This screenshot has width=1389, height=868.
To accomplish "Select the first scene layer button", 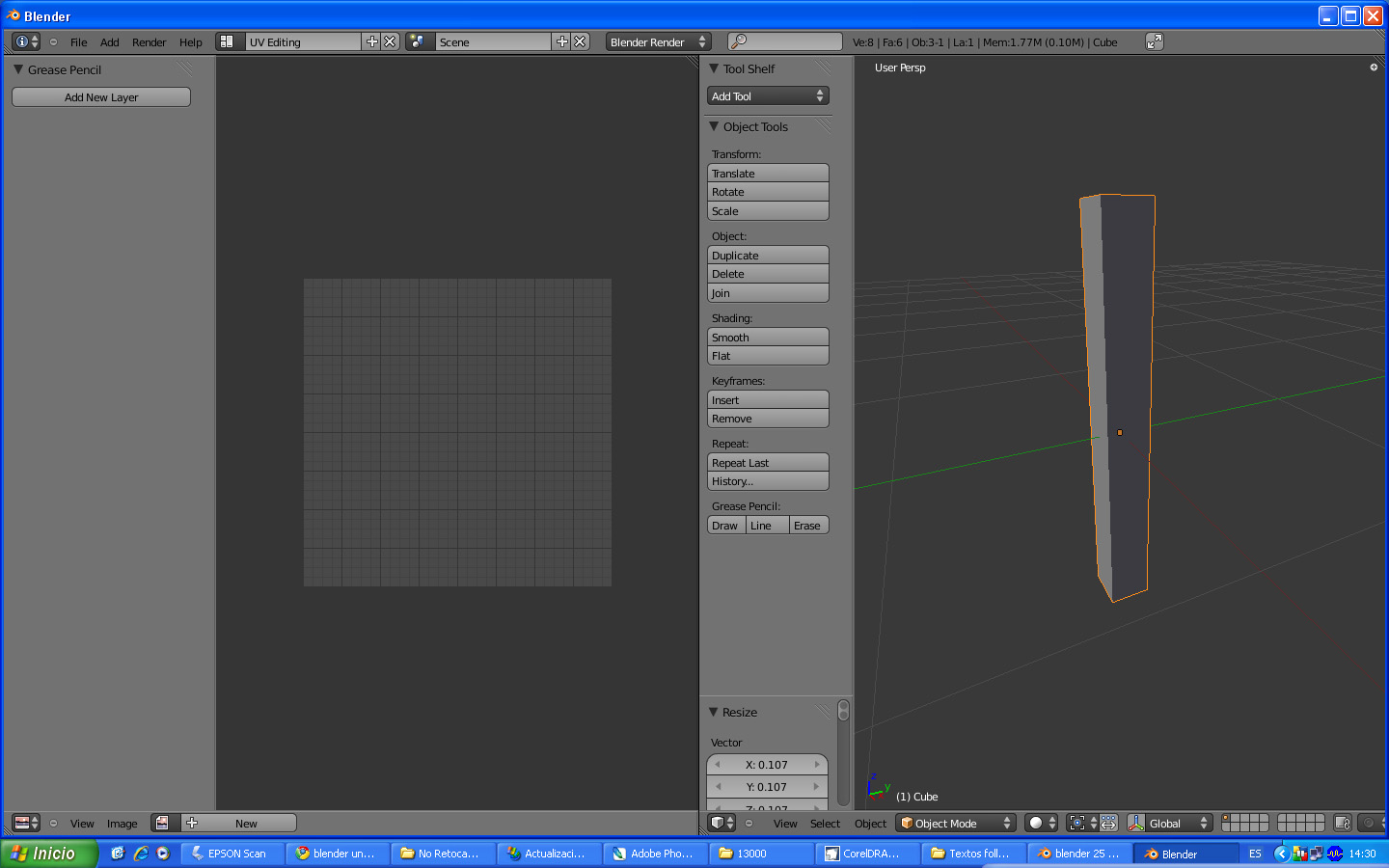I will [x=1227, y=819].
